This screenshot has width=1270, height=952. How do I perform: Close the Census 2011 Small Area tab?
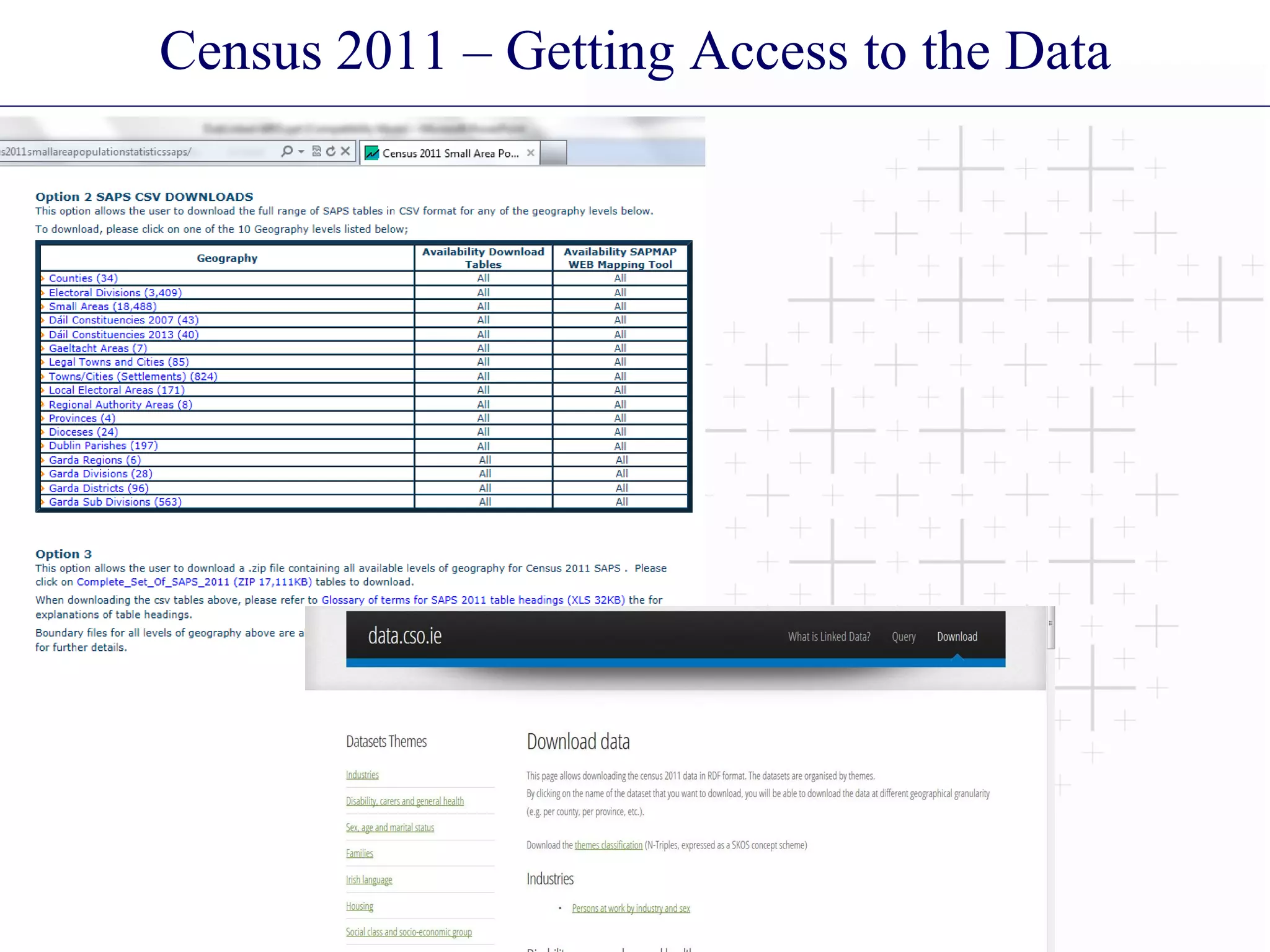coord(531,153)
